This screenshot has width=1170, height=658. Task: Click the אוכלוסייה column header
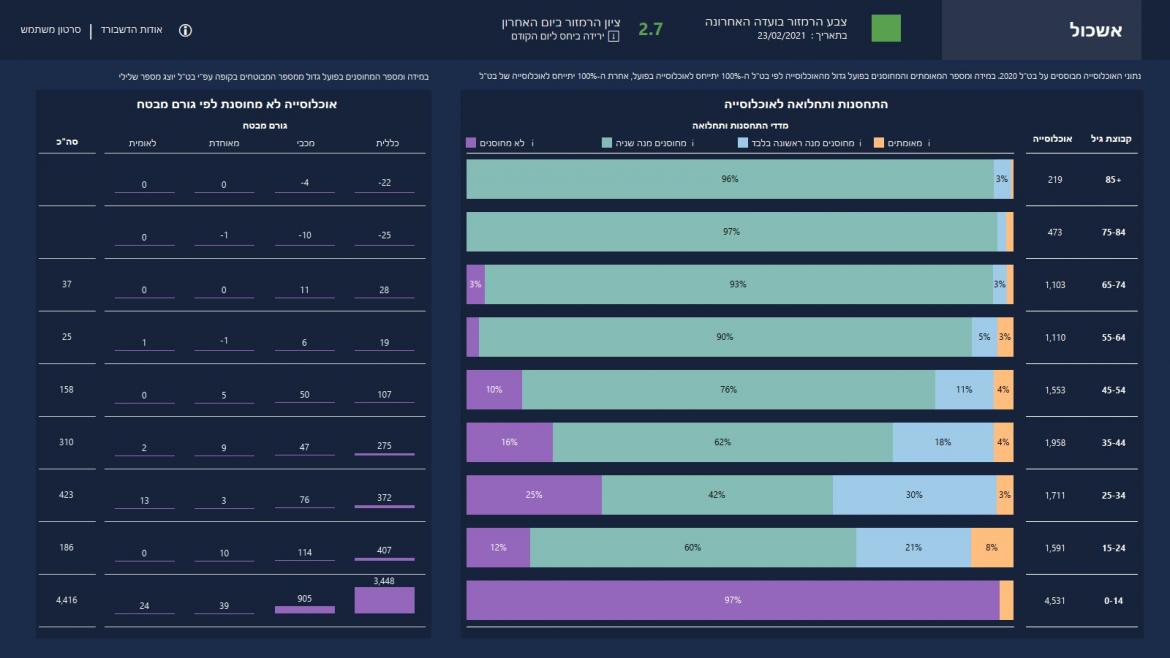pyautogui.click(x=1054, y=140)
